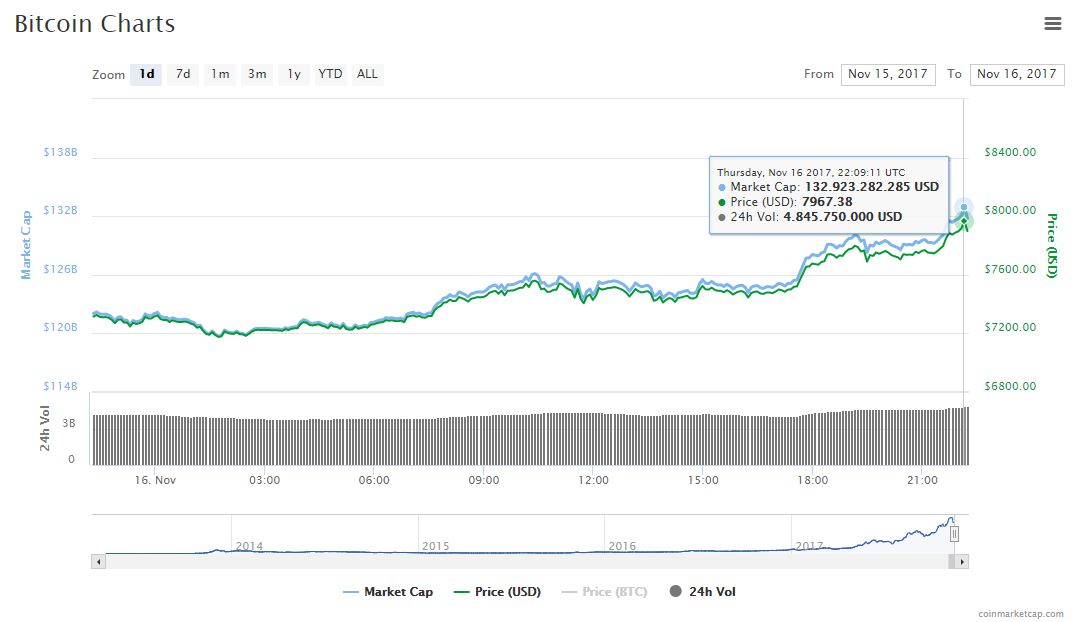Image resolution: width=1074 pixels, height=622 pixels.
Task: Click the $120B market cap axis label
Action: [60, 327]
